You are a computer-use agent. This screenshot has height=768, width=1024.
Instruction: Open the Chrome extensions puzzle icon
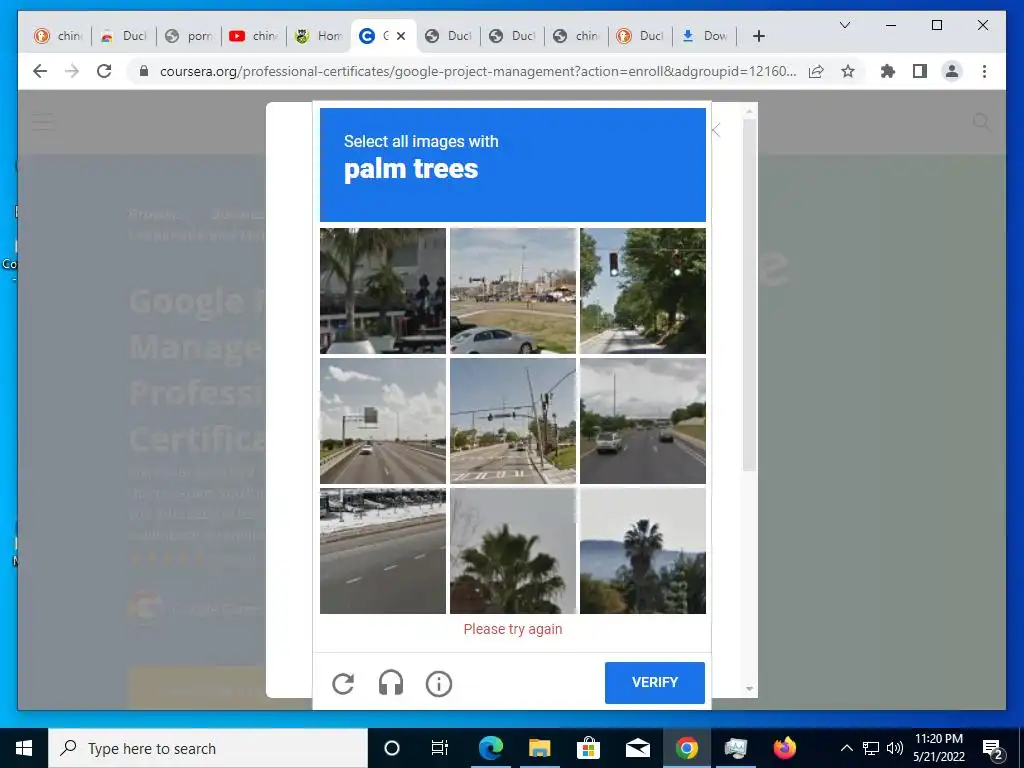[x=888, y=71]
